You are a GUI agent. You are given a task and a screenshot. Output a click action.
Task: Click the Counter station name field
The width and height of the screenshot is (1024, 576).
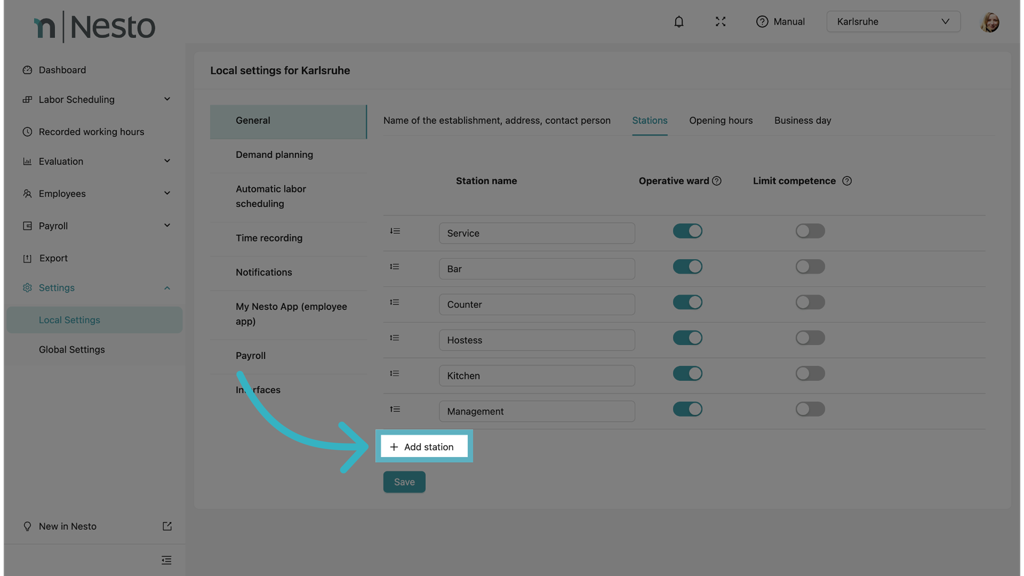click(536, 304)
